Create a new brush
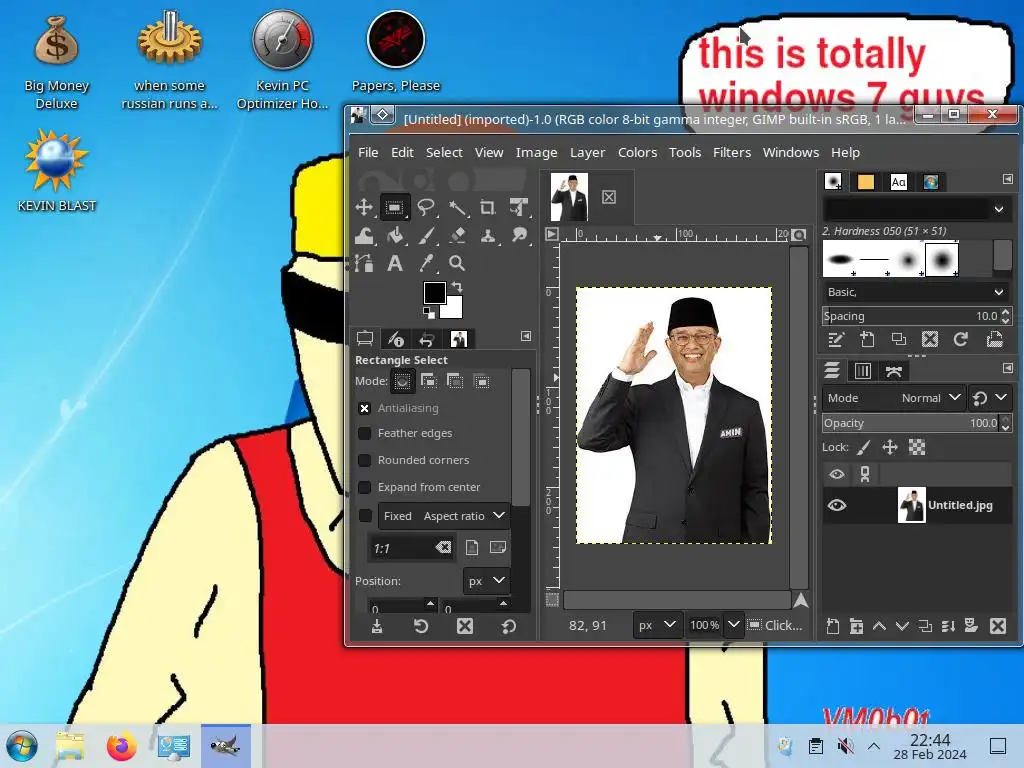This screenshot has width=1024, height=768. click(867, 340)
